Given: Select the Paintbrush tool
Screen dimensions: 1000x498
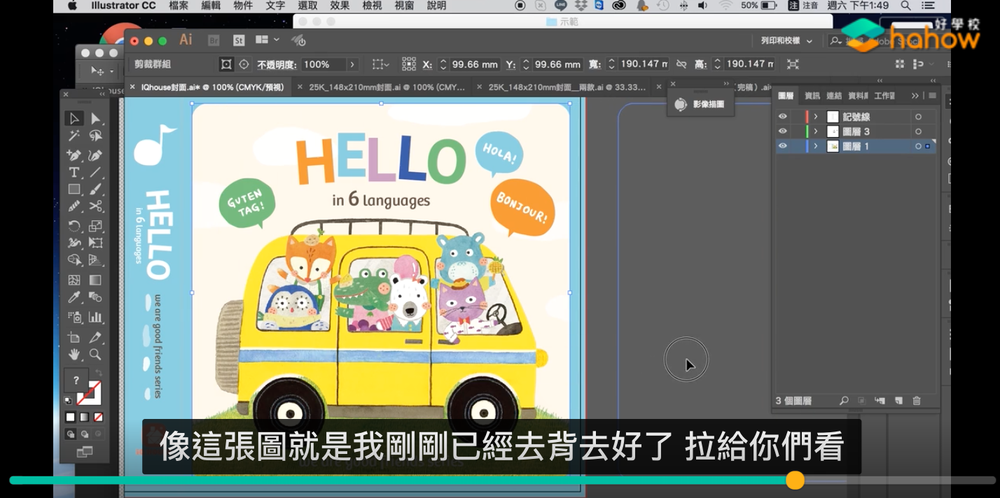Looking at the screenshot, I should (x=96, y=189).
